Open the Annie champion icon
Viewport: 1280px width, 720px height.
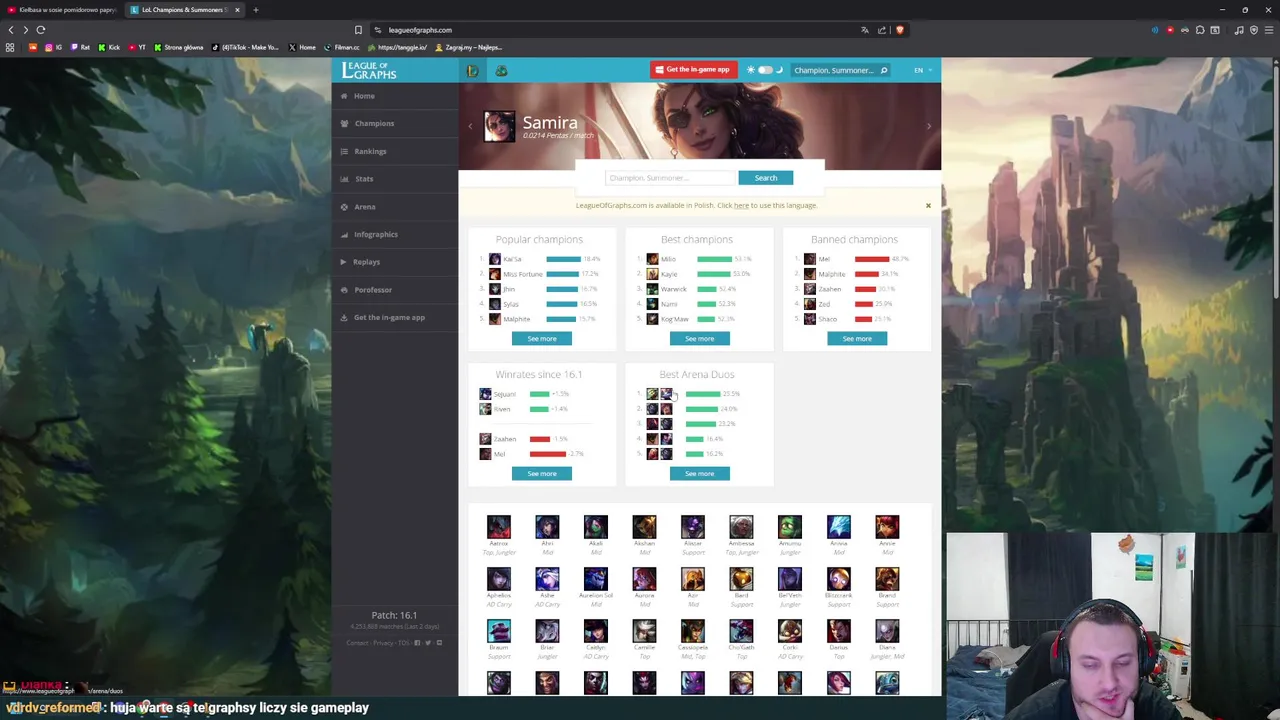(x=887, y=527)
